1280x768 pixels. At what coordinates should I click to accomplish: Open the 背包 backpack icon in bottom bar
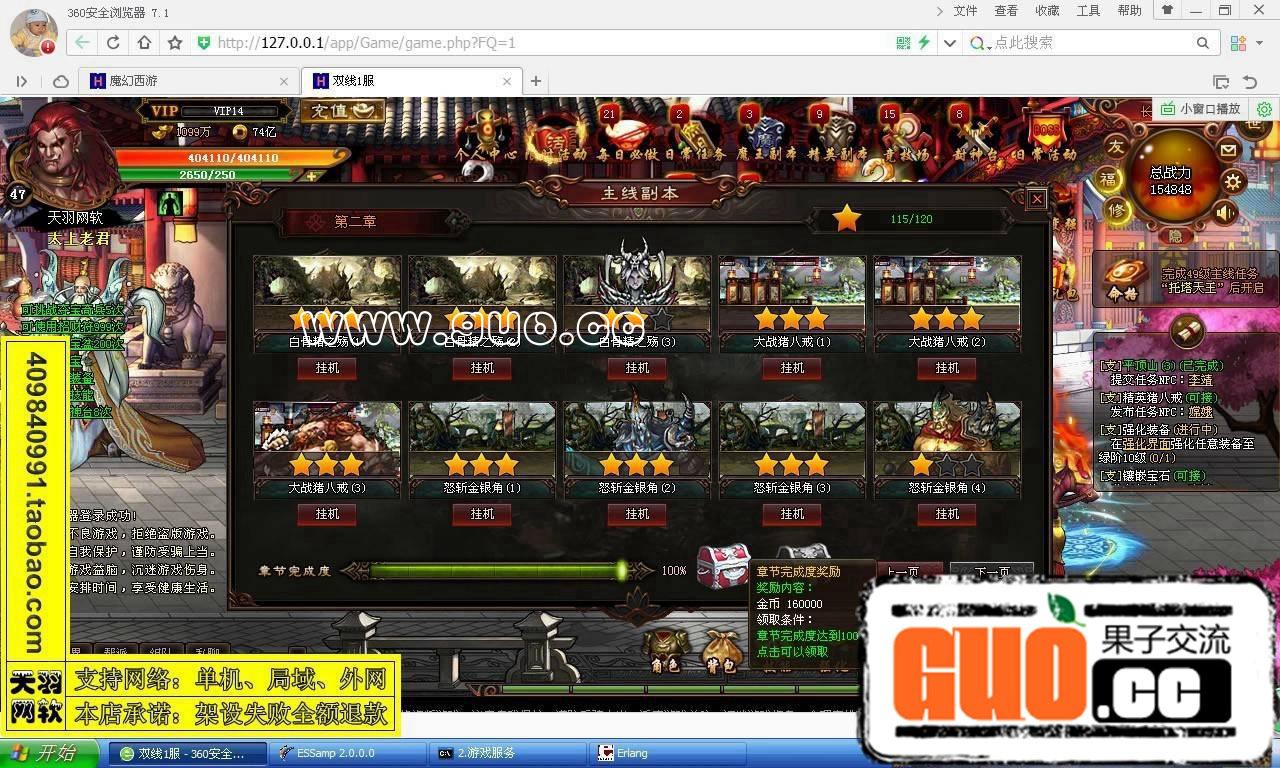click(721, 651)
